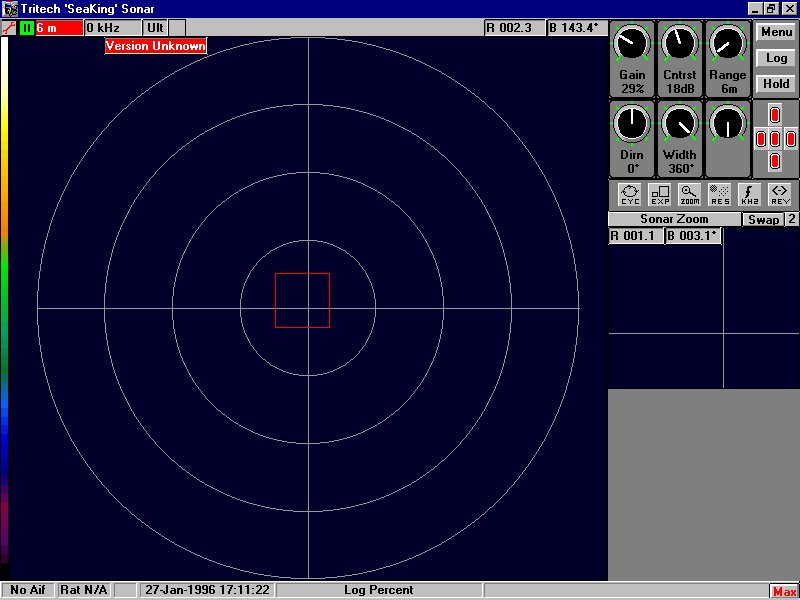Click the Width knob dial

[680, 125]
